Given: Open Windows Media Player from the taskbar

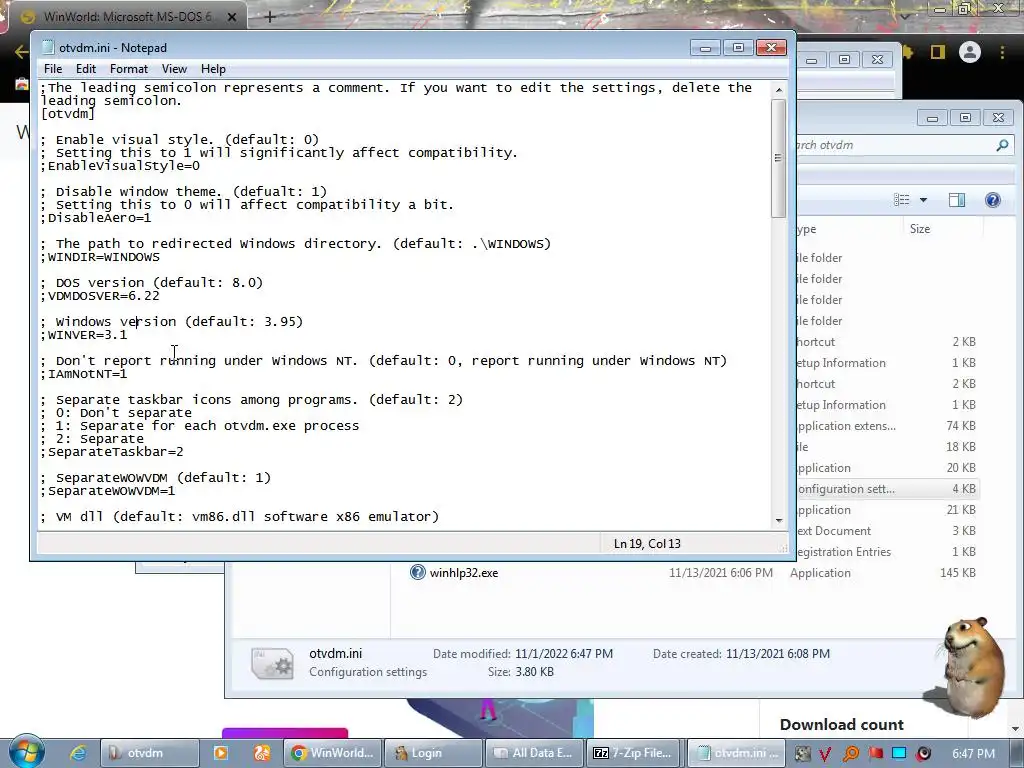Looking at the screenshot, I should click(221, 753).
